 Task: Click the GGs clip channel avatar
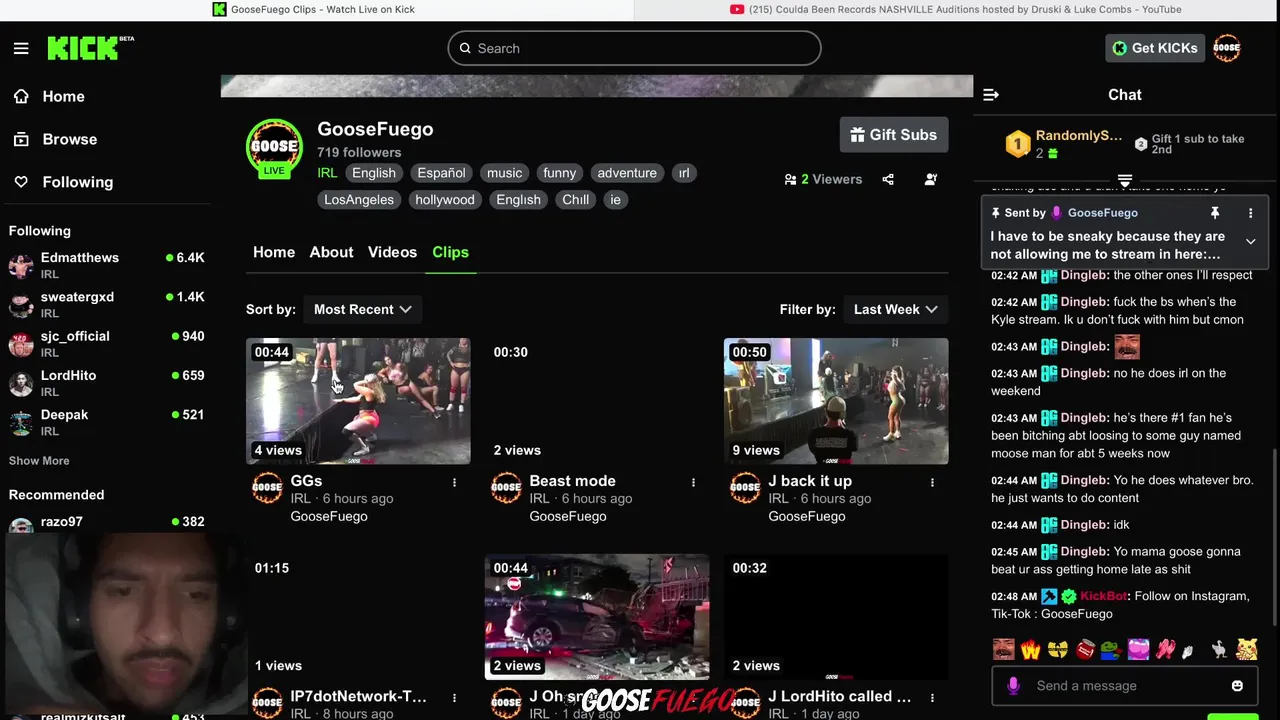[x=267, y=488]
